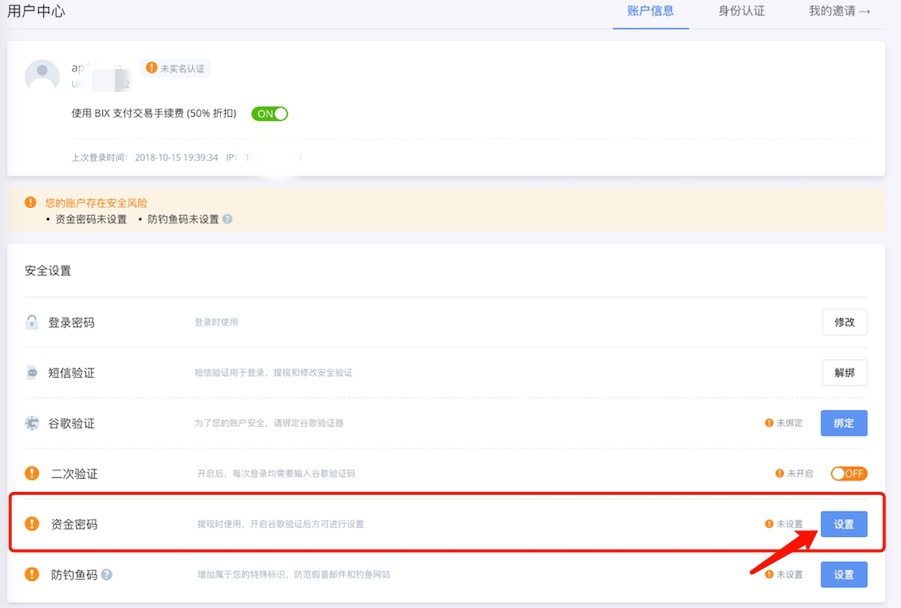The width and height of the screenshot is (901, 608).
Task: Click the 短信验证 label
Action: (71, 373)
